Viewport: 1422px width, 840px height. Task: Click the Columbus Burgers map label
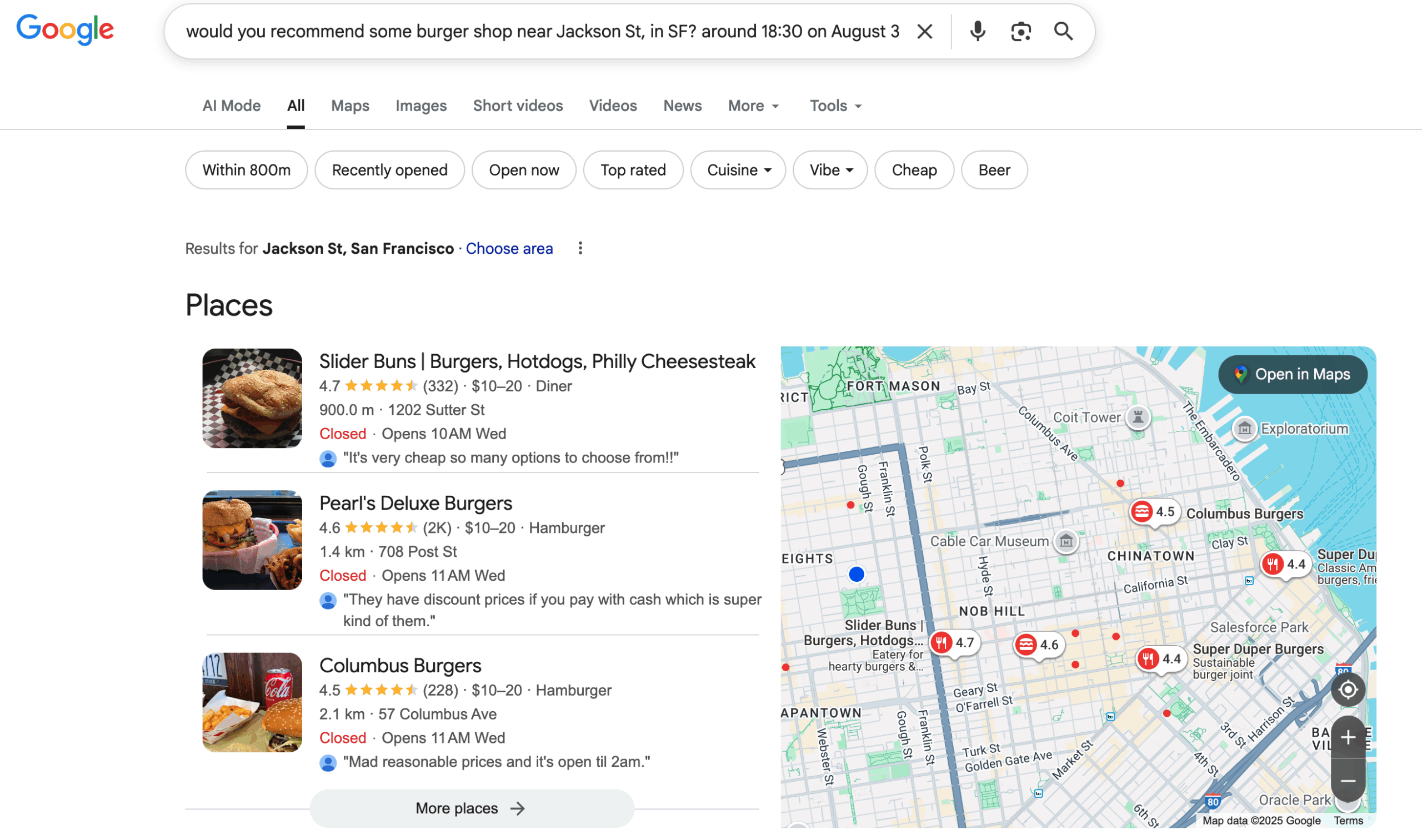[x=1244, y=514]
